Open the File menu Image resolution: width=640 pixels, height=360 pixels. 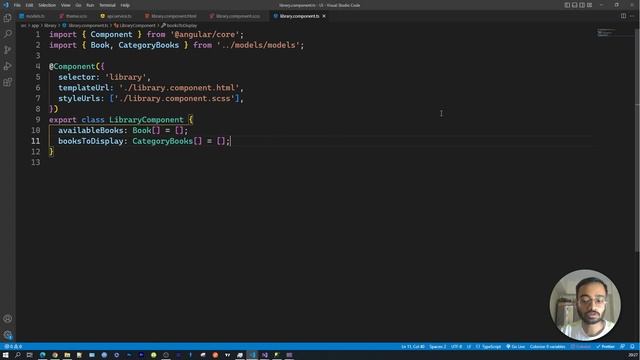[x=17, y=5]
